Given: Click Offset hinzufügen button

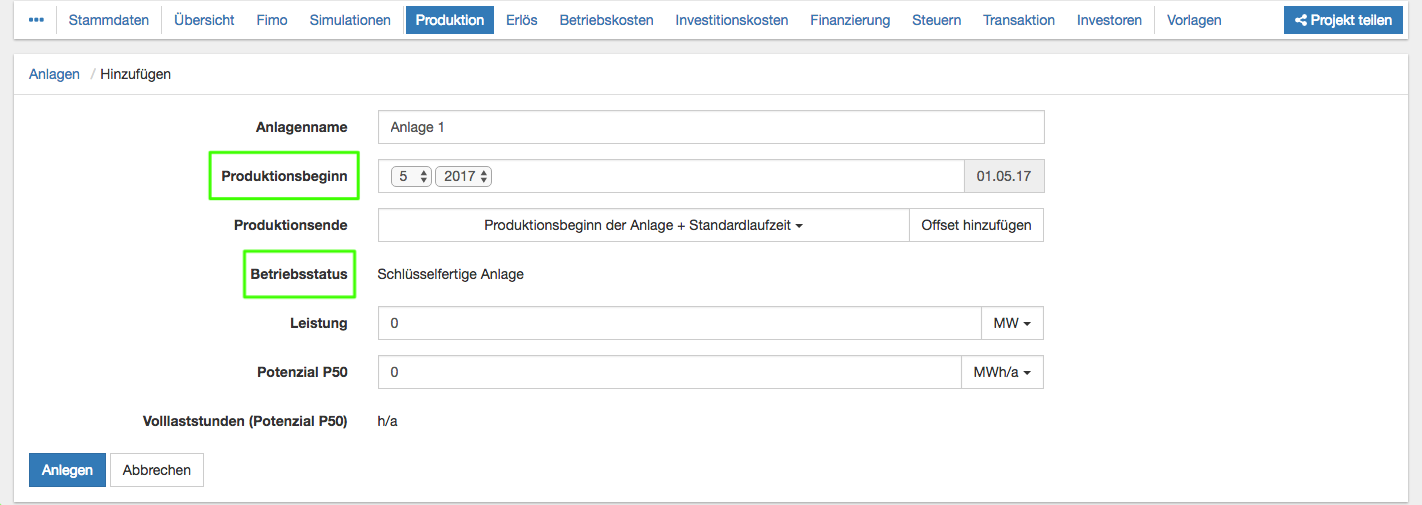Looking at the screenshot, I should click(976, 225).
